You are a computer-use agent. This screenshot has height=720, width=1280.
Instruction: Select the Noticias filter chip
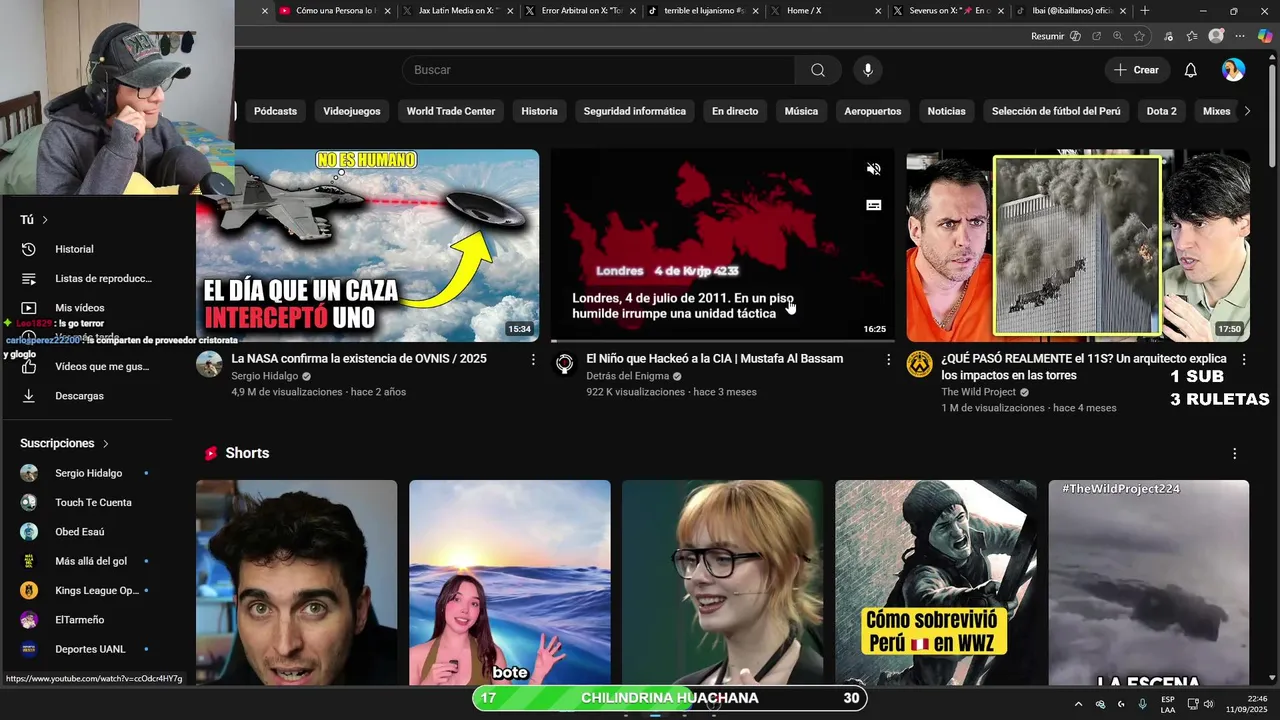(x=946, y=111)
